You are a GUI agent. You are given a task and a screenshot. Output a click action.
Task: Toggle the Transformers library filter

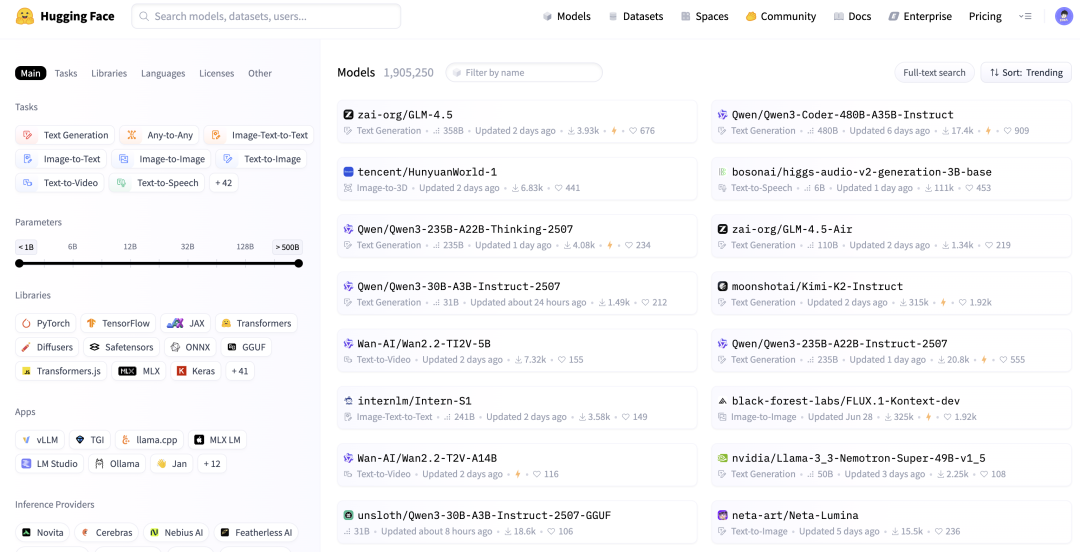pyautogui.click(x=256, y=323)
